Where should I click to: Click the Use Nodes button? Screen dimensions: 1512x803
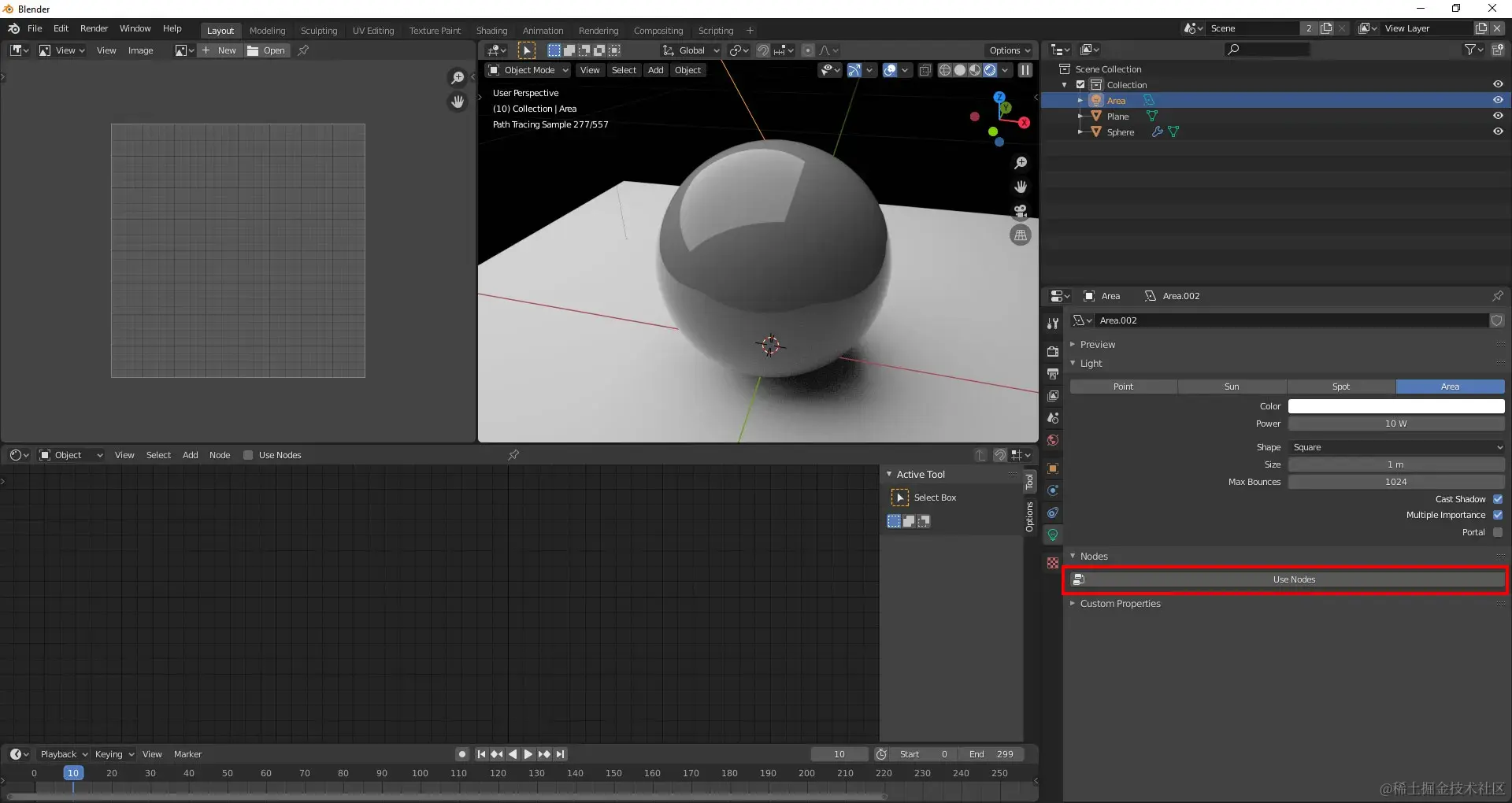[1293, 579]
